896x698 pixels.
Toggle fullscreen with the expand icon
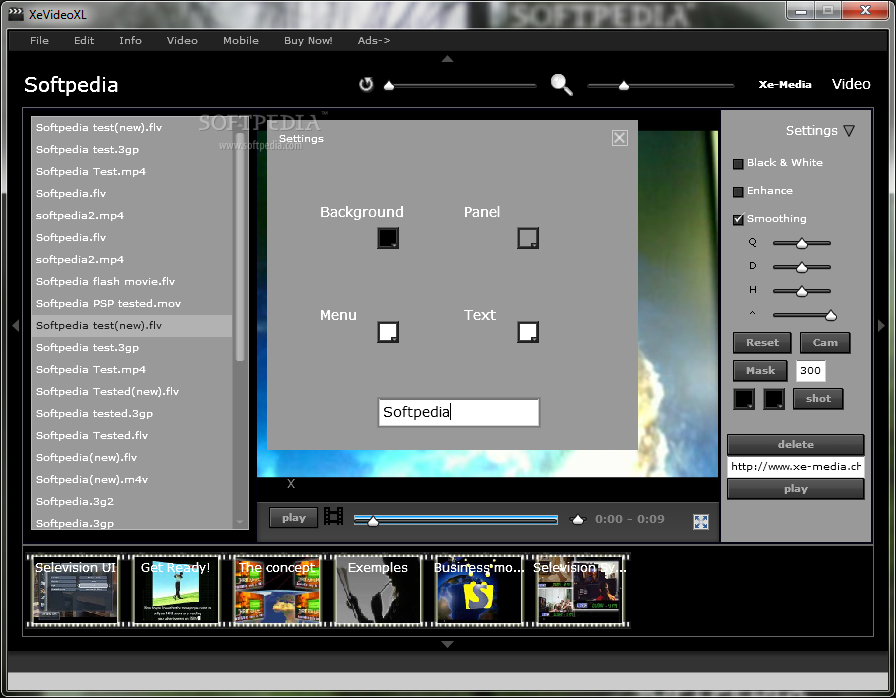(x=701, y=522)
